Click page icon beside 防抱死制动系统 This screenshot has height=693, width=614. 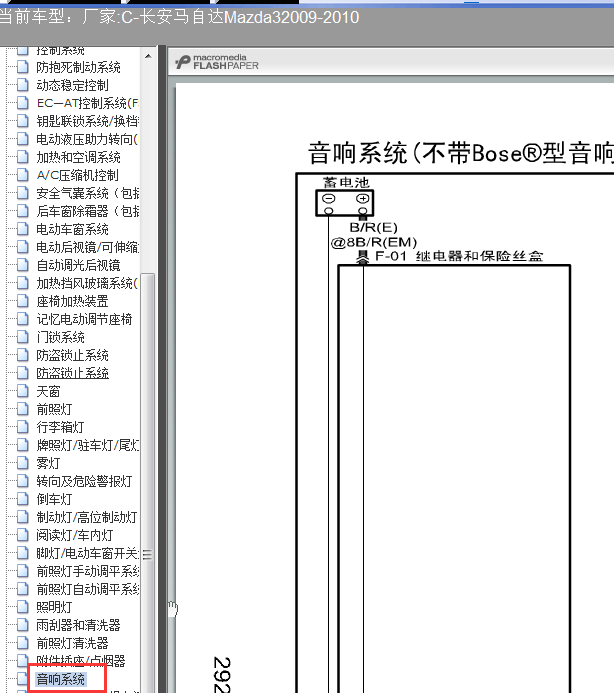coord(23,67)
